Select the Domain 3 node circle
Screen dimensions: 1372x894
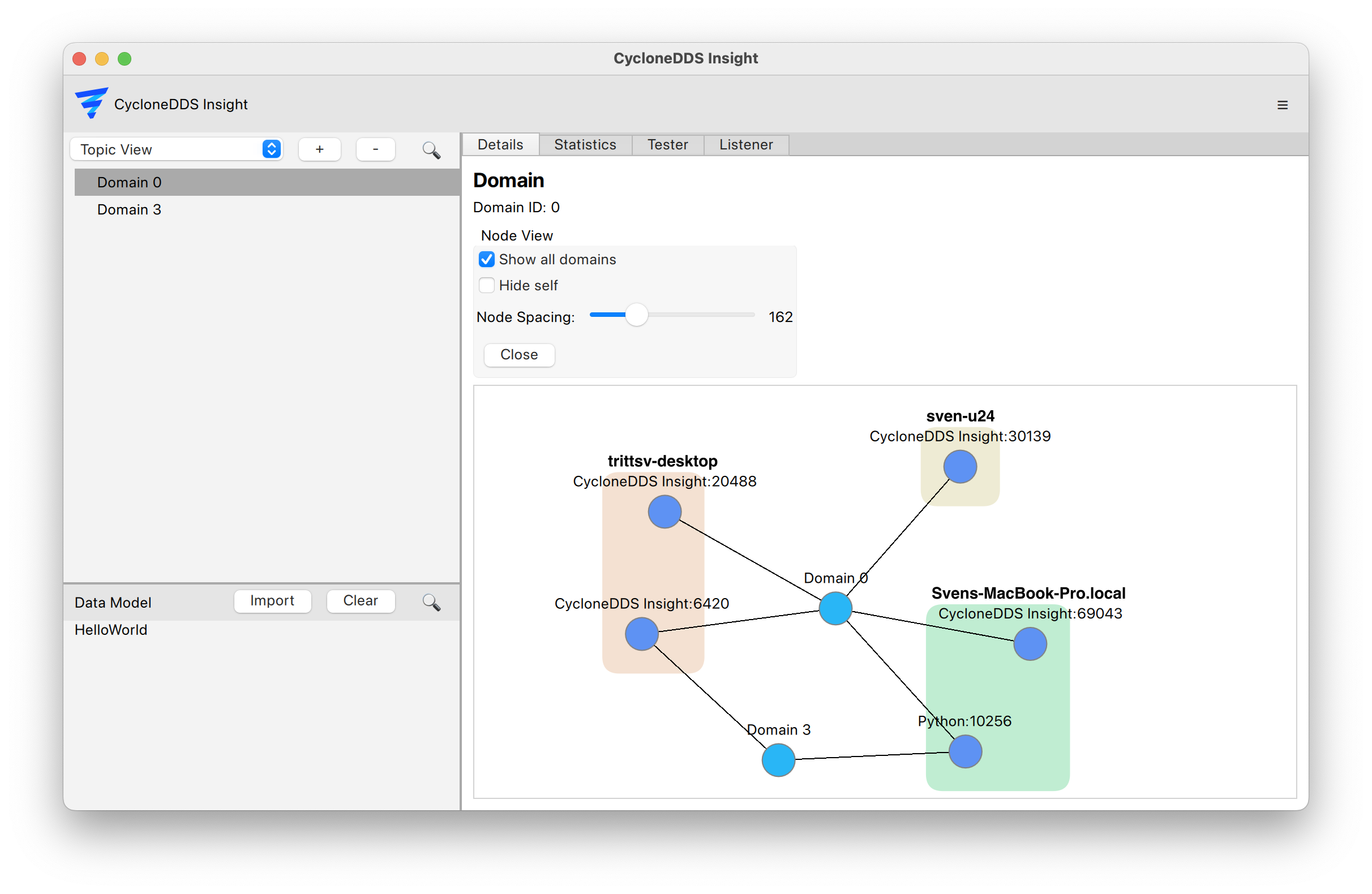point(778,760)
